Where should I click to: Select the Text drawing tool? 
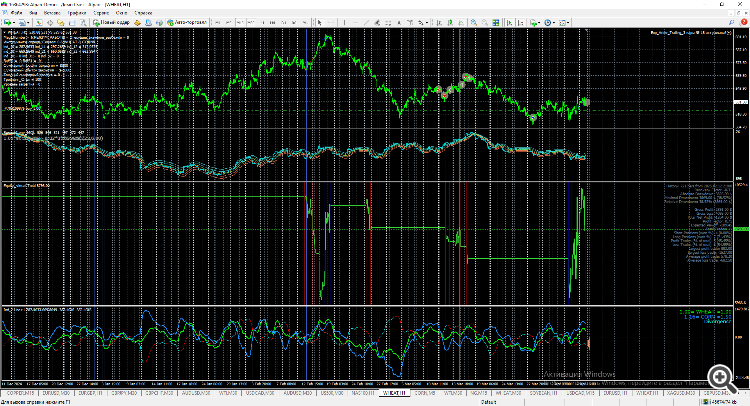[399, 22]
